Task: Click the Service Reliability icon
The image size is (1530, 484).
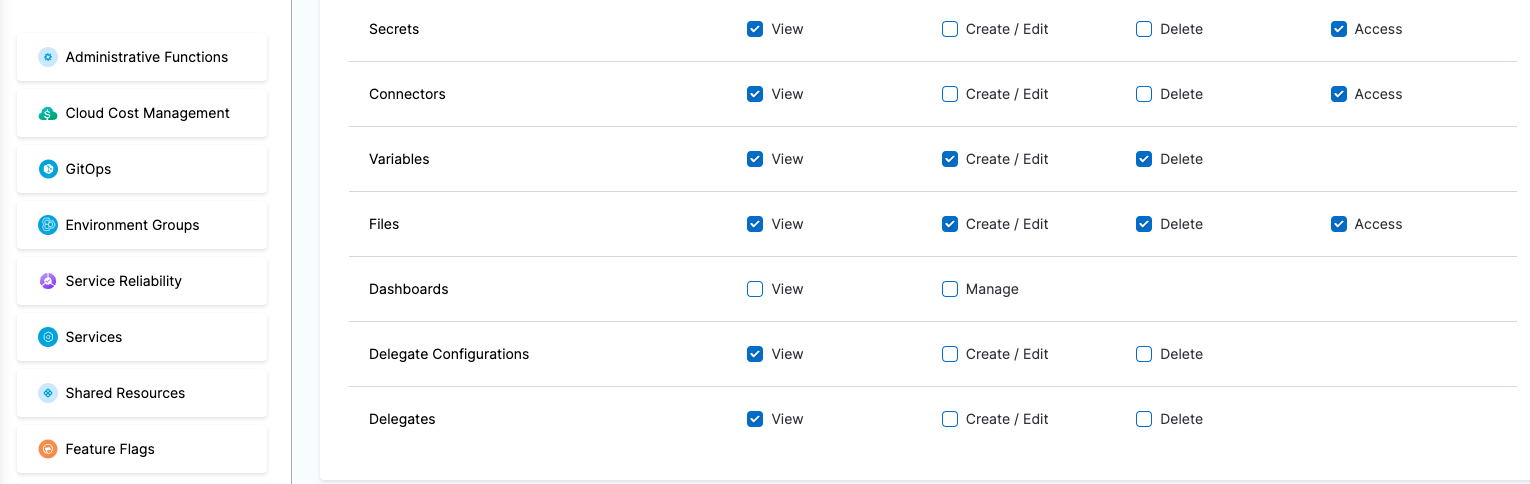Action: [x=48, y=281]
